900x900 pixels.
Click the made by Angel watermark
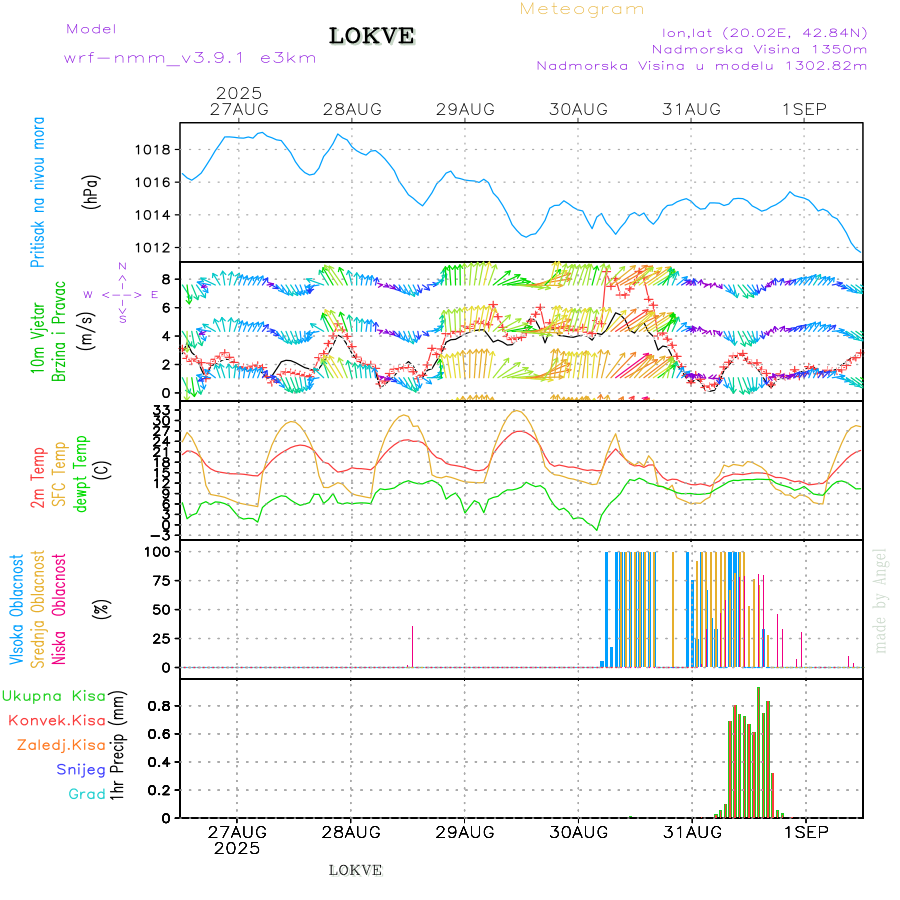881,600
